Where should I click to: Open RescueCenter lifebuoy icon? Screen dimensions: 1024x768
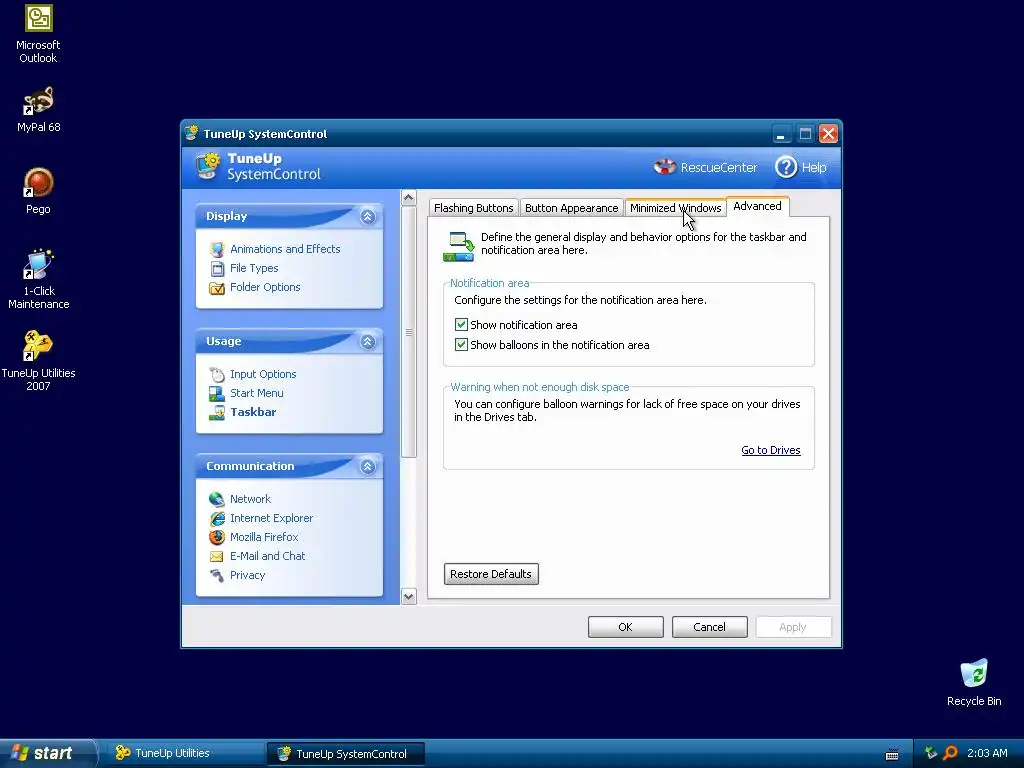665,167
